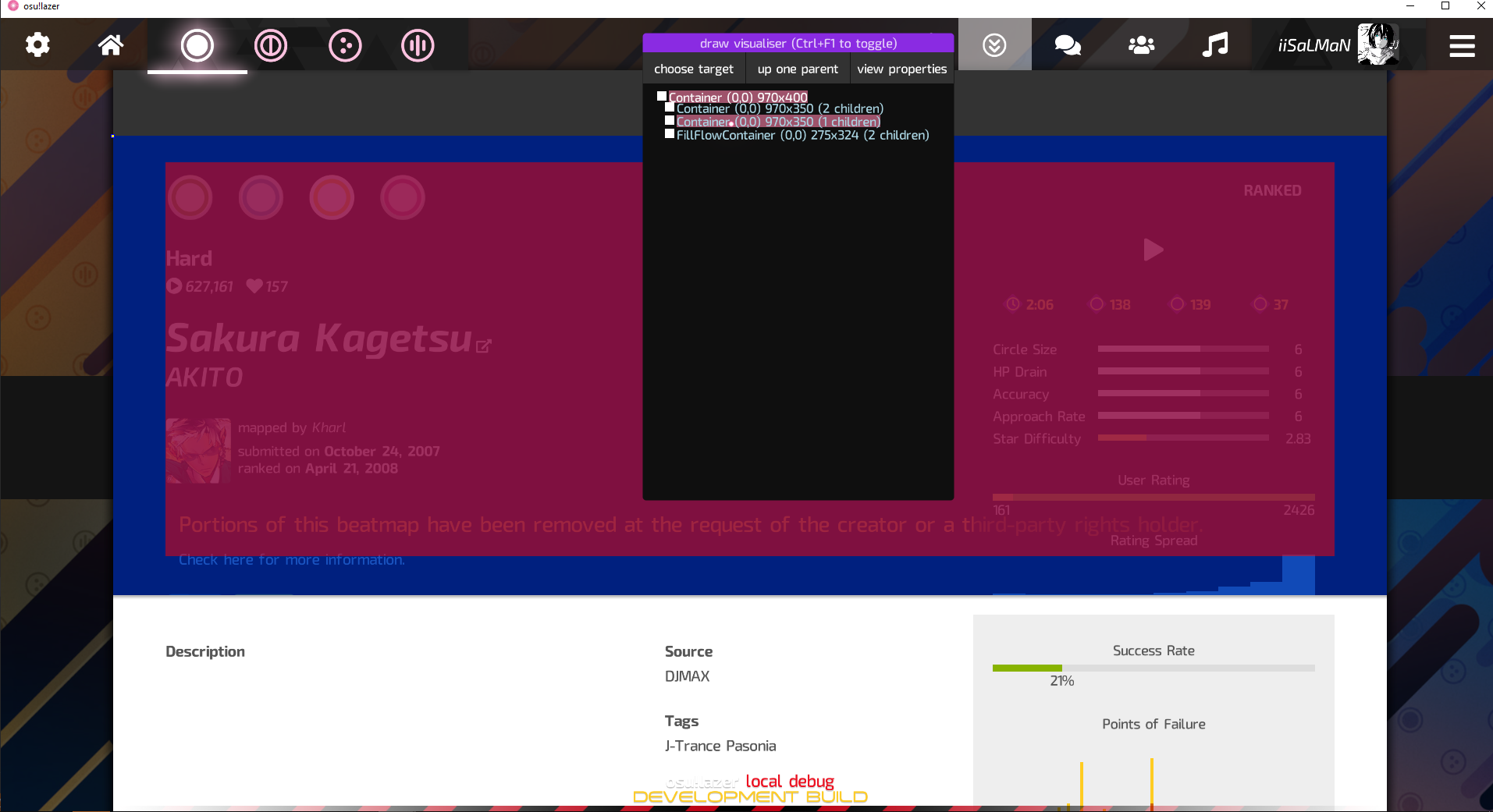Play the beatmap audio preview button
Image resolution: width=1493 pixels, height=812 pixels.
pyautogui.click(x=1153, y=250)
